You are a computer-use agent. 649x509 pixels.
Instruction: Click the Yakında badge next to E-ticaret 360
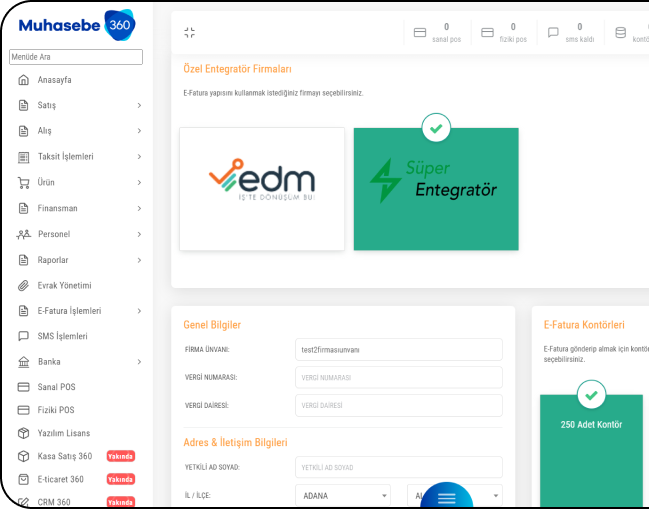pos(120,479)
